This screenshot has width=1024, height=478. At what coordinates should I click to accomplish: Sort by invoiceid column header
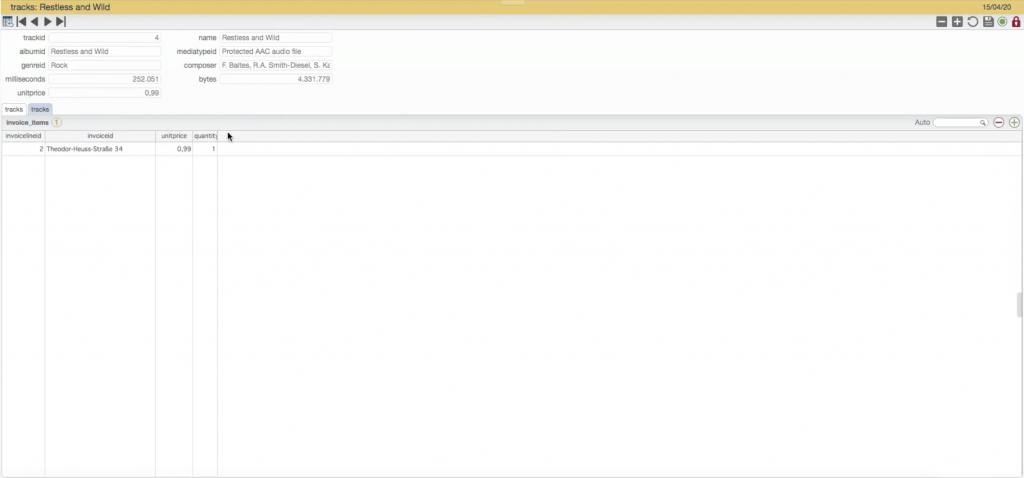coord(100,136)
